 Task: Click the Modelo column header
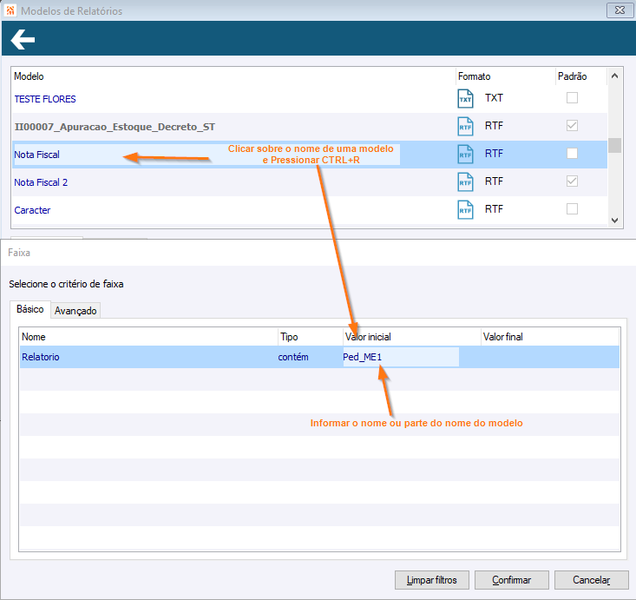coord(29,76)
